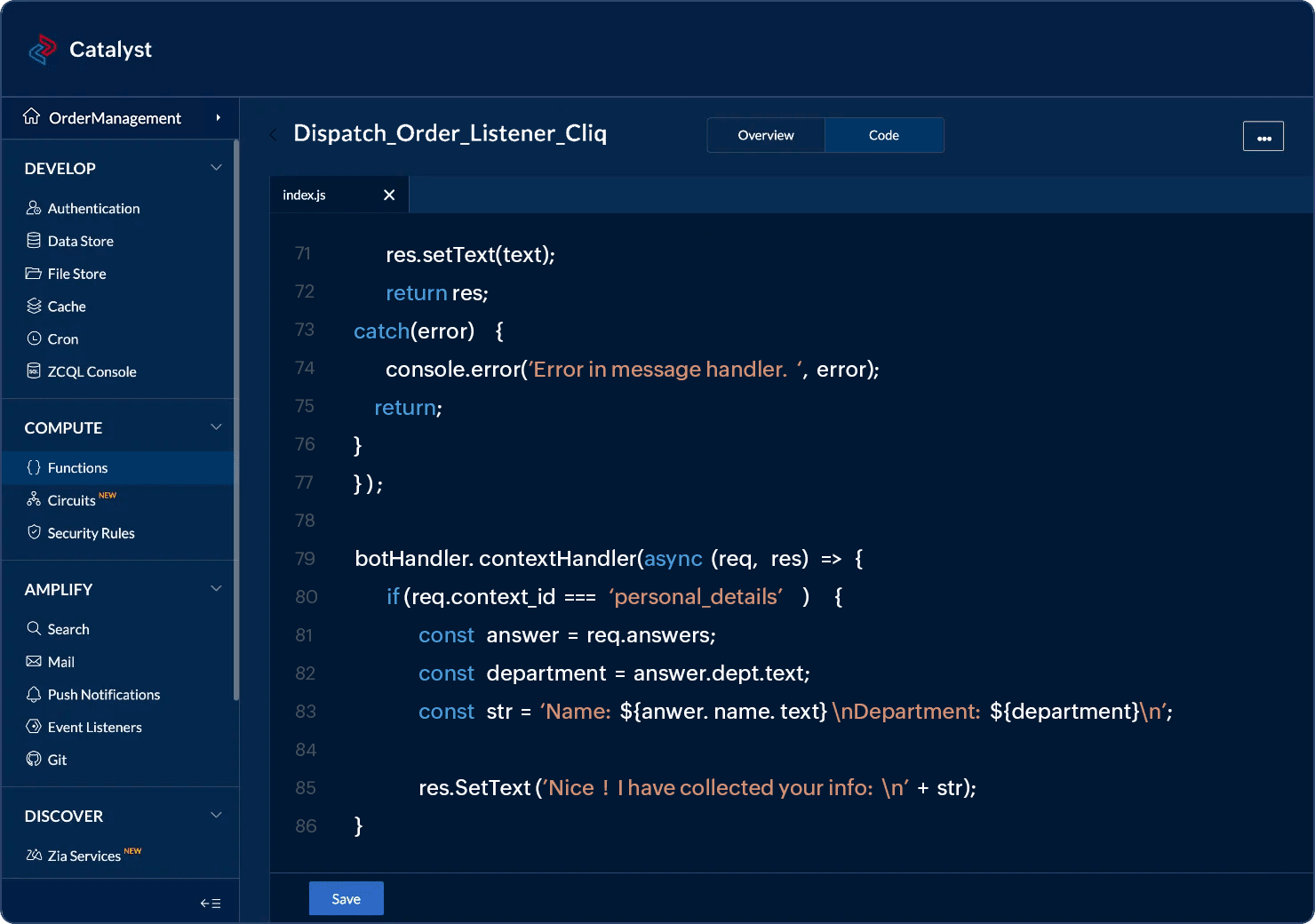Click the const department line in code

614,673
